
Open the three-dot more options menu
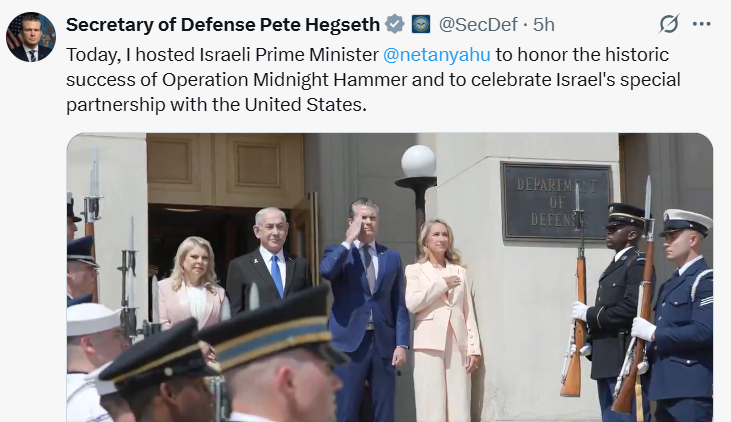tap(701, 24)
